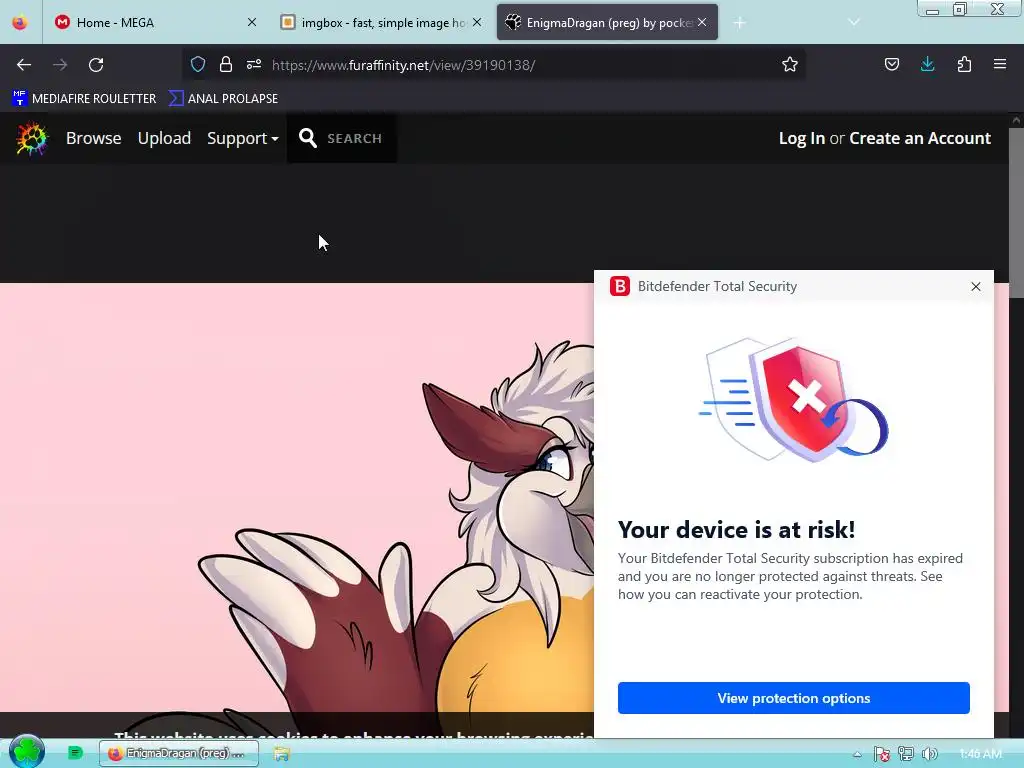Click the volume speaker tray icon
The height and width of the screenshot is (768, 1024).
click(x=930, y=754)
